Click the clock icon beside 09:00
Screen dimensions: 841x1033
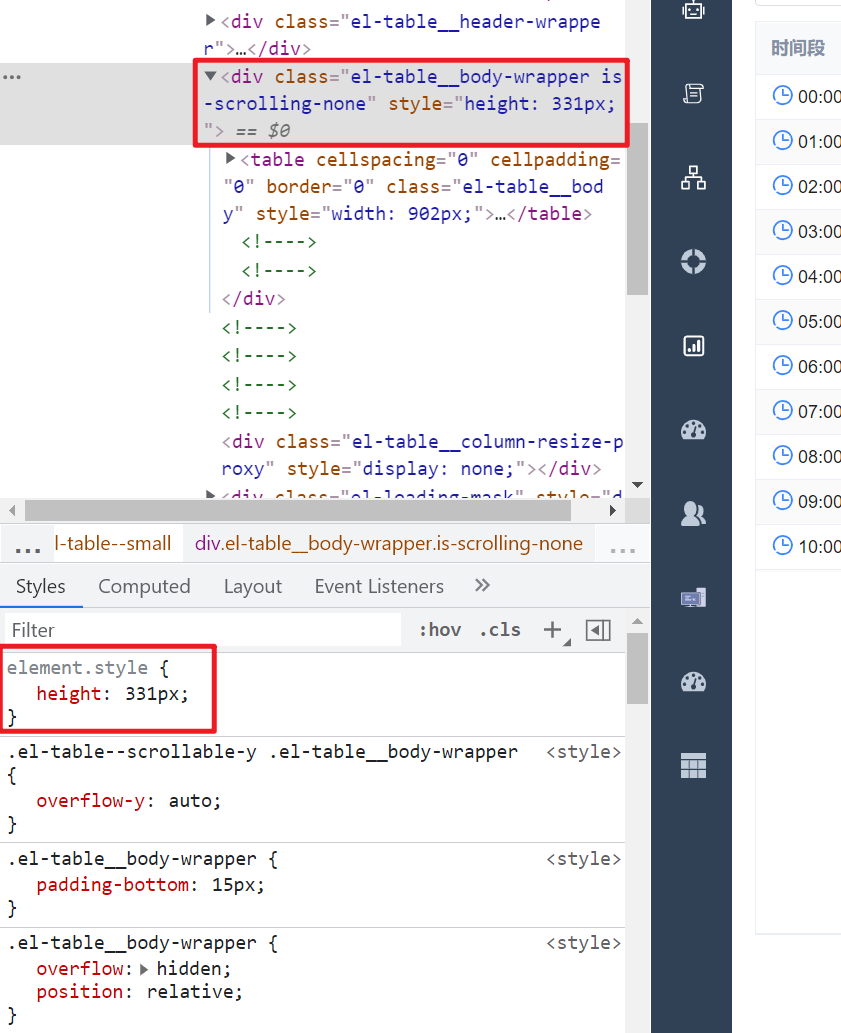(x=782, y=500)
